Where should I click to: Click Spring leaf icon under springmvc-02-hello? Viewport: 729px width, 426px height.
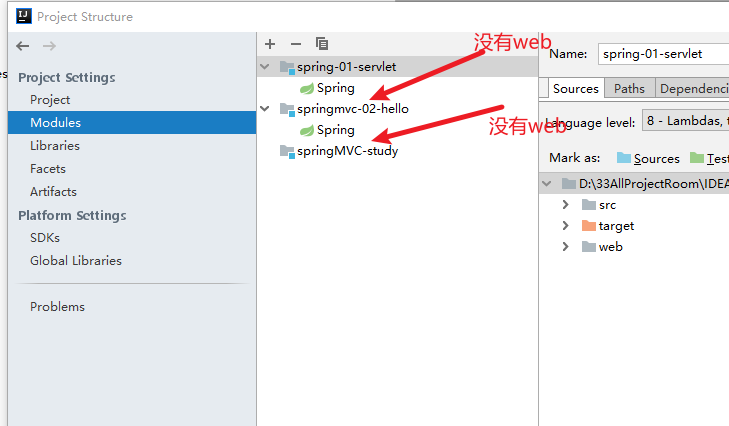[307, 130]
